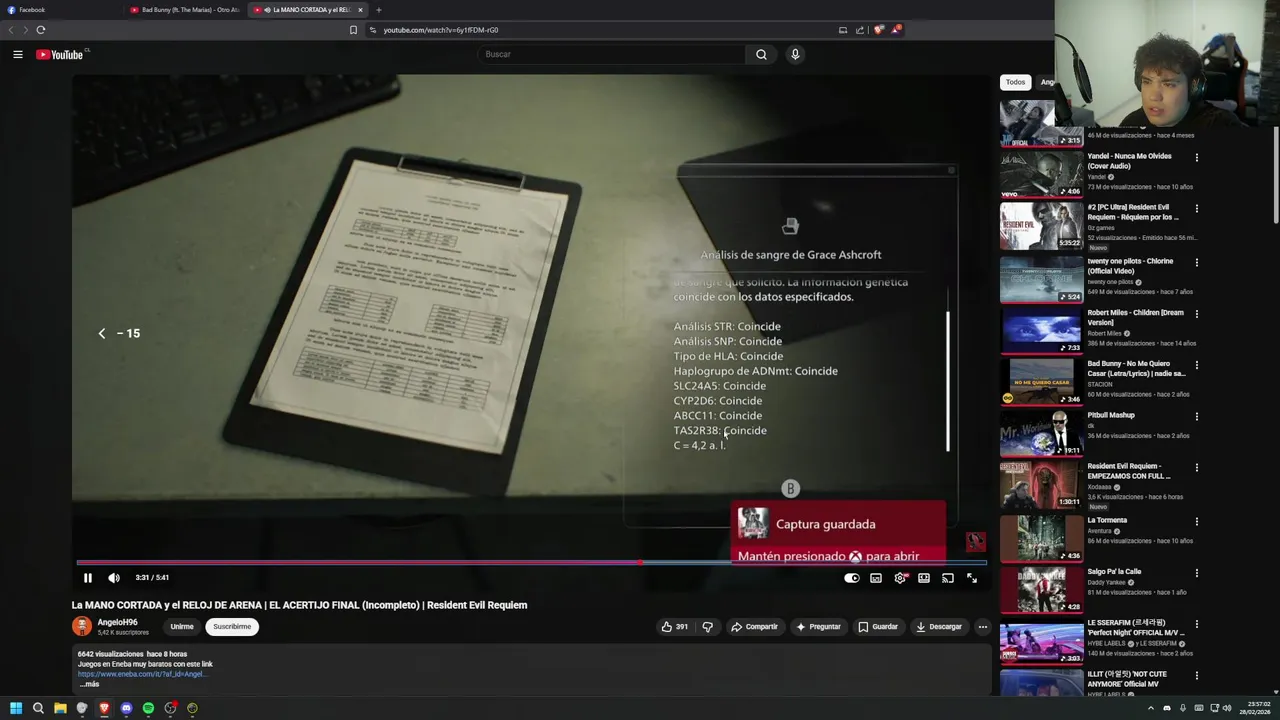The height and width of the screenshot is (720, 1280).
Task: Bookmark this page icon in address bar
Action: click(x=353, y=30)
